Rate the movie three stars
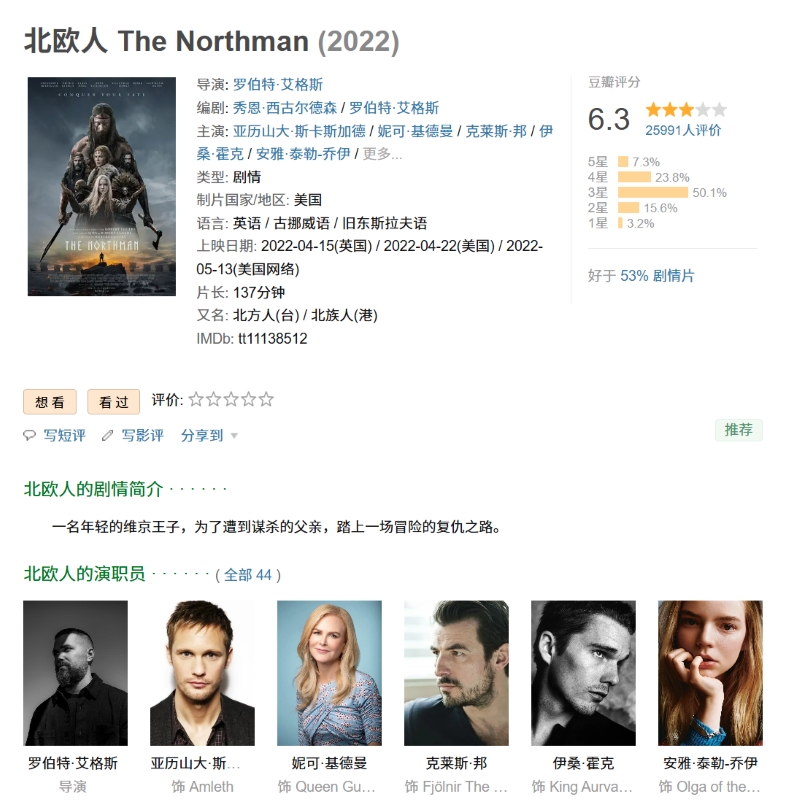800x805 pixels. tap(231, 399)
